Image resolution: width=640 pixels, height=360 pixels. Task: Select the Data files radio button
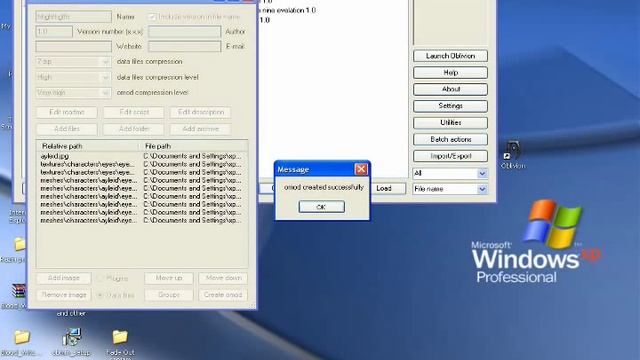100,295
